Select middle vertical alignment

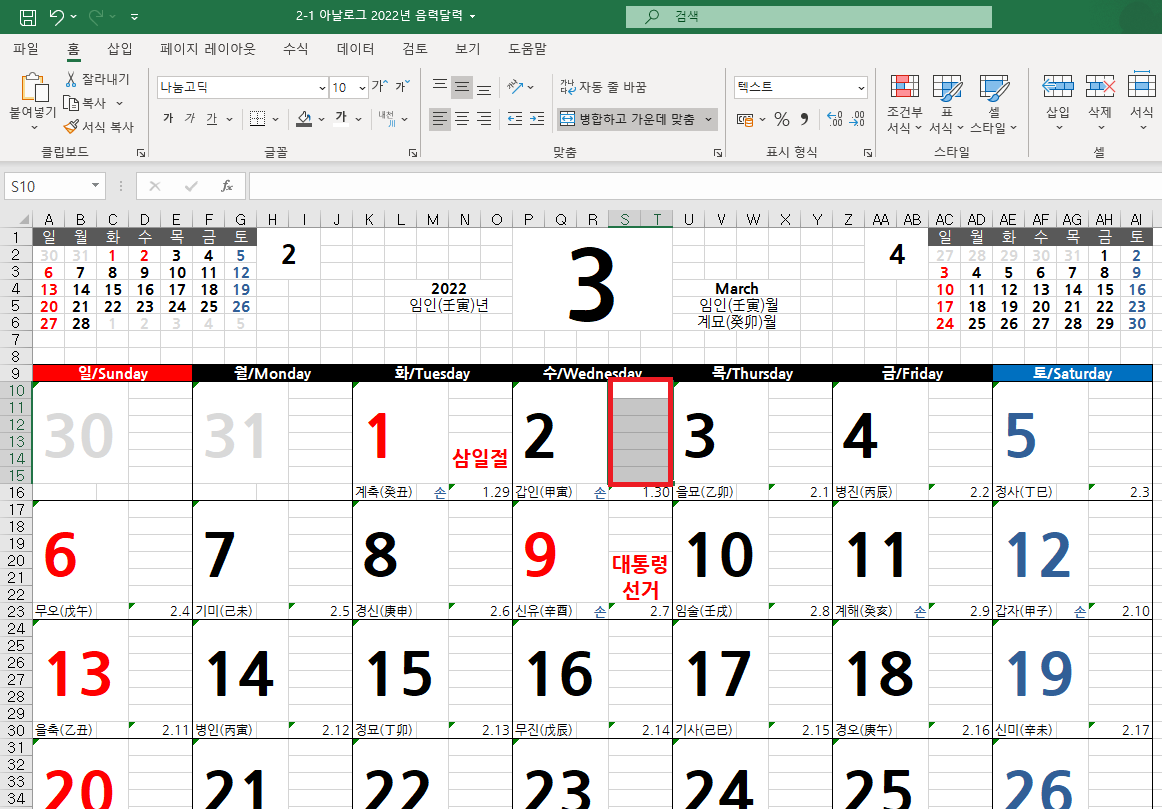462,87
